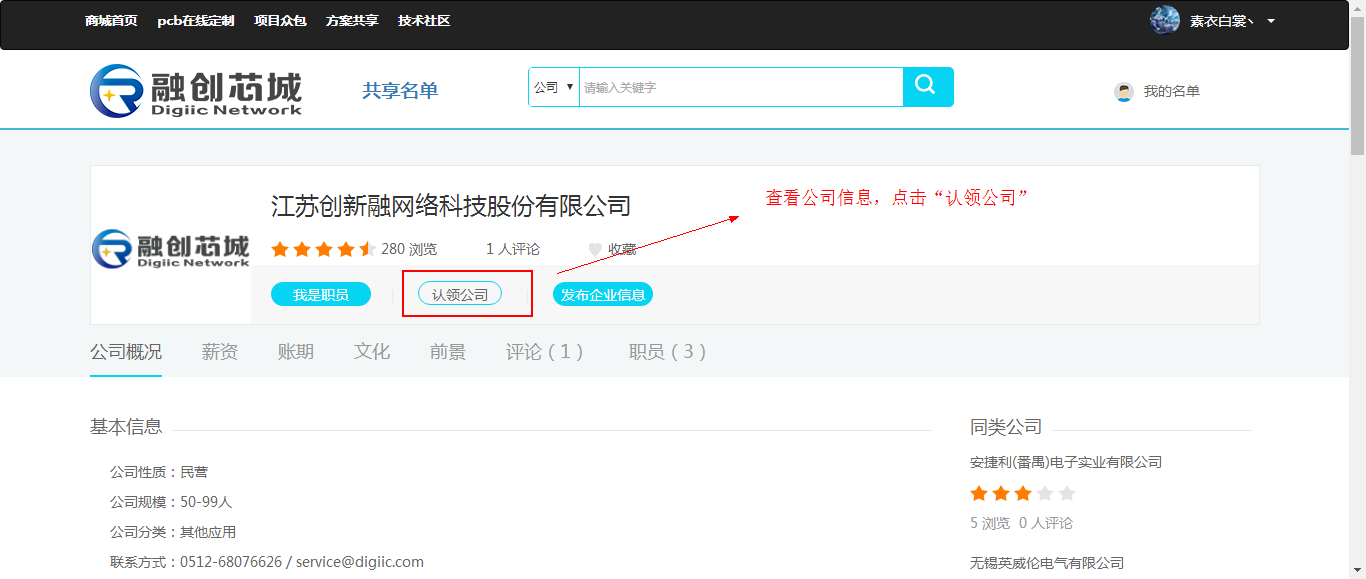The width and height of the screenshot is (1366, 579).
Task: Click the 公司性质：民营 row
Action: coord(159,472)
